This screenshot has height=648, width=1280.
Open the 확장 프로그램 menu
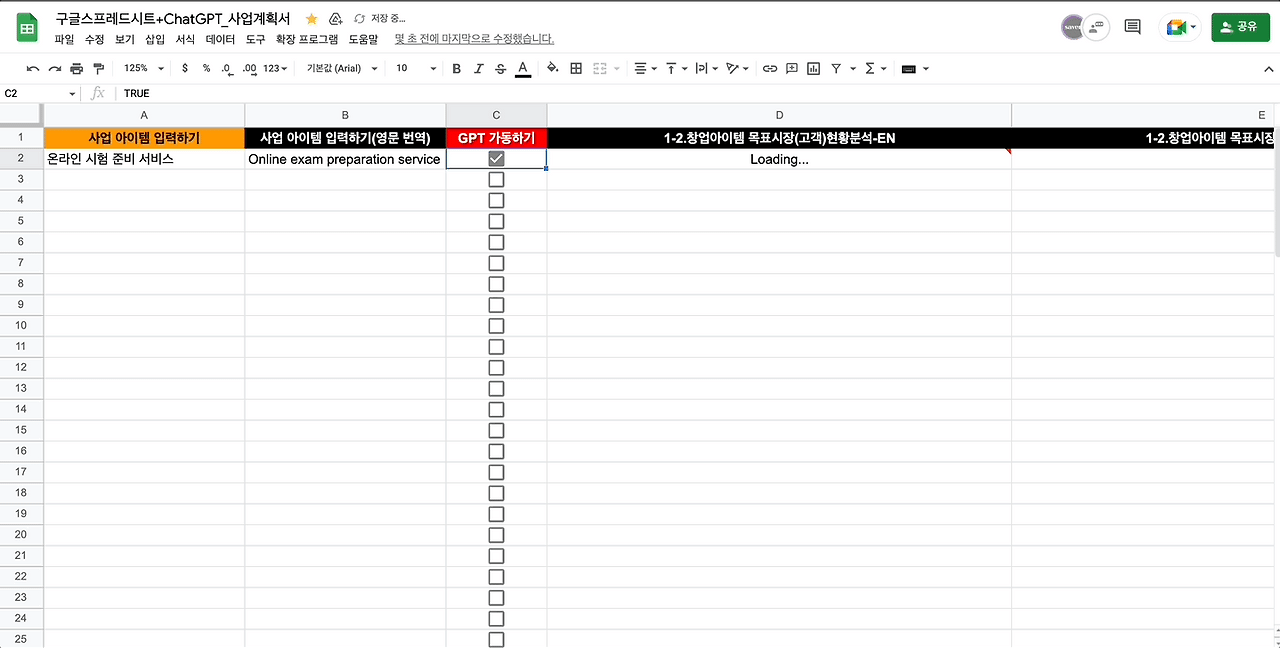click(x=307, y=39)
